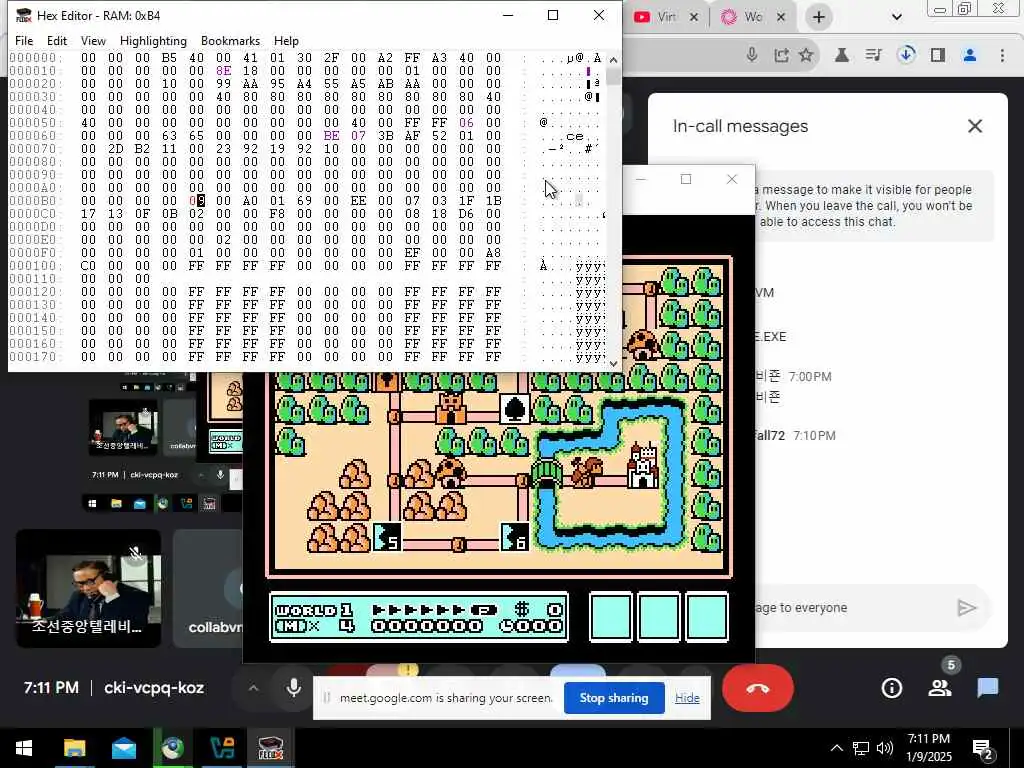Open the browser profile avatar
Image resolution: width=1024 pixels, height=768 pixels.
pos(970,55)
